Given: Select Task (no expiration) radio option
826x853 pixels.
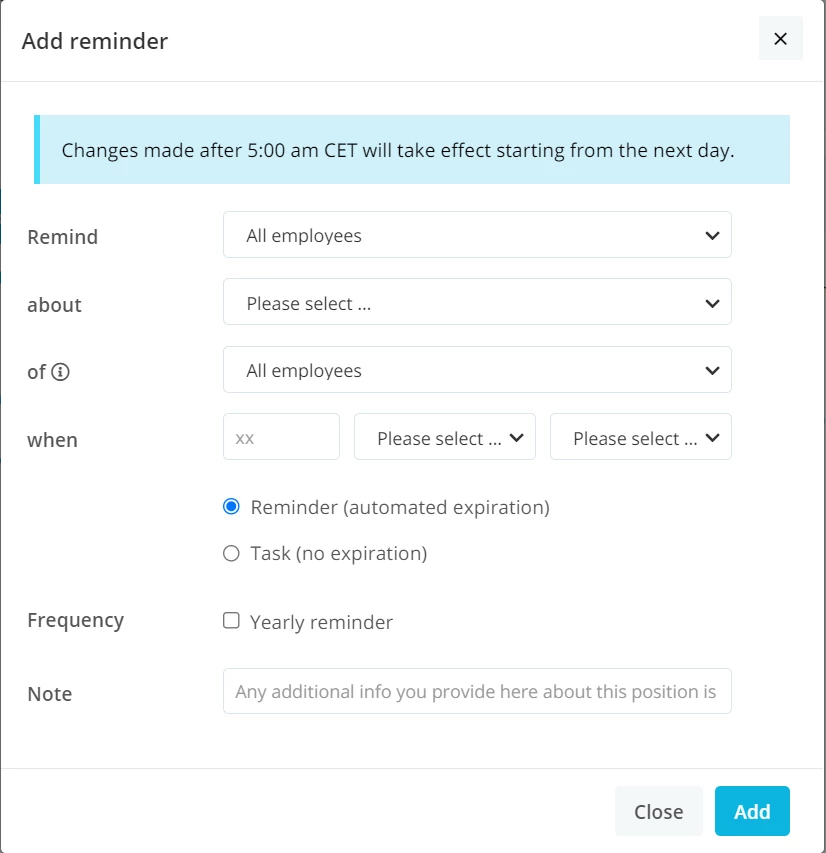Looking at the screenshot, I should pos(231,553).
